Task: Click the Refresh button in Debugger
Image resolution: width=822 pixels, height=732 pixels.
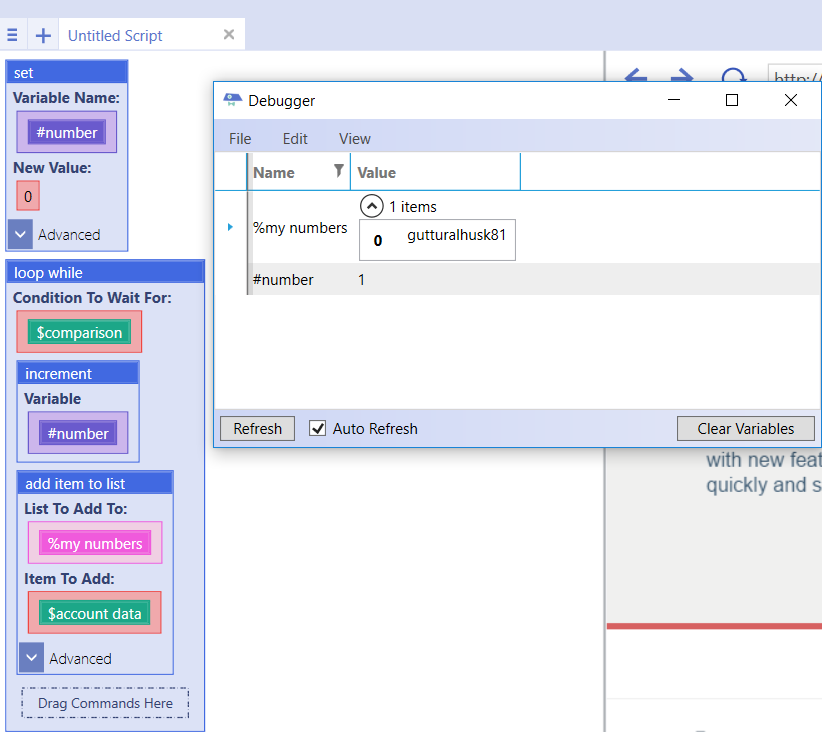Action: 257,429
